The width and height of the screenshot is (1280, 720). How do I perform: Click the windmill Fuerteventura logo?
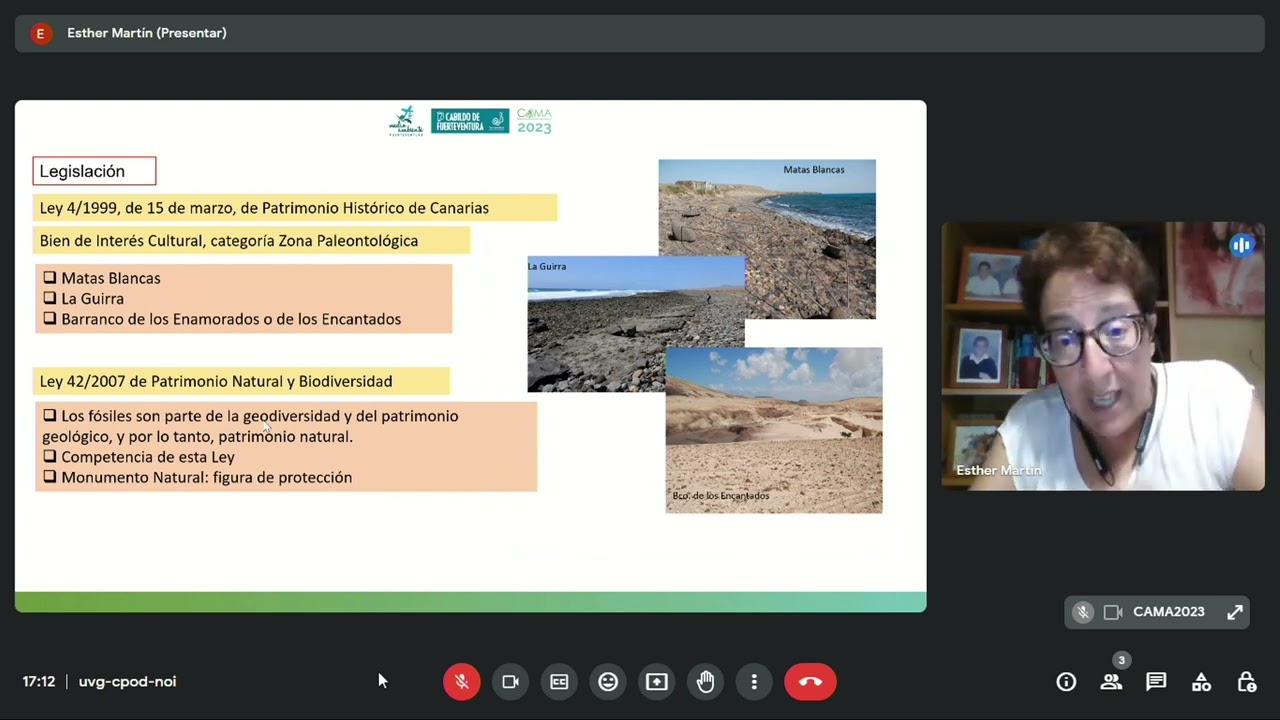pyautogui.click(x=405, y=121)
